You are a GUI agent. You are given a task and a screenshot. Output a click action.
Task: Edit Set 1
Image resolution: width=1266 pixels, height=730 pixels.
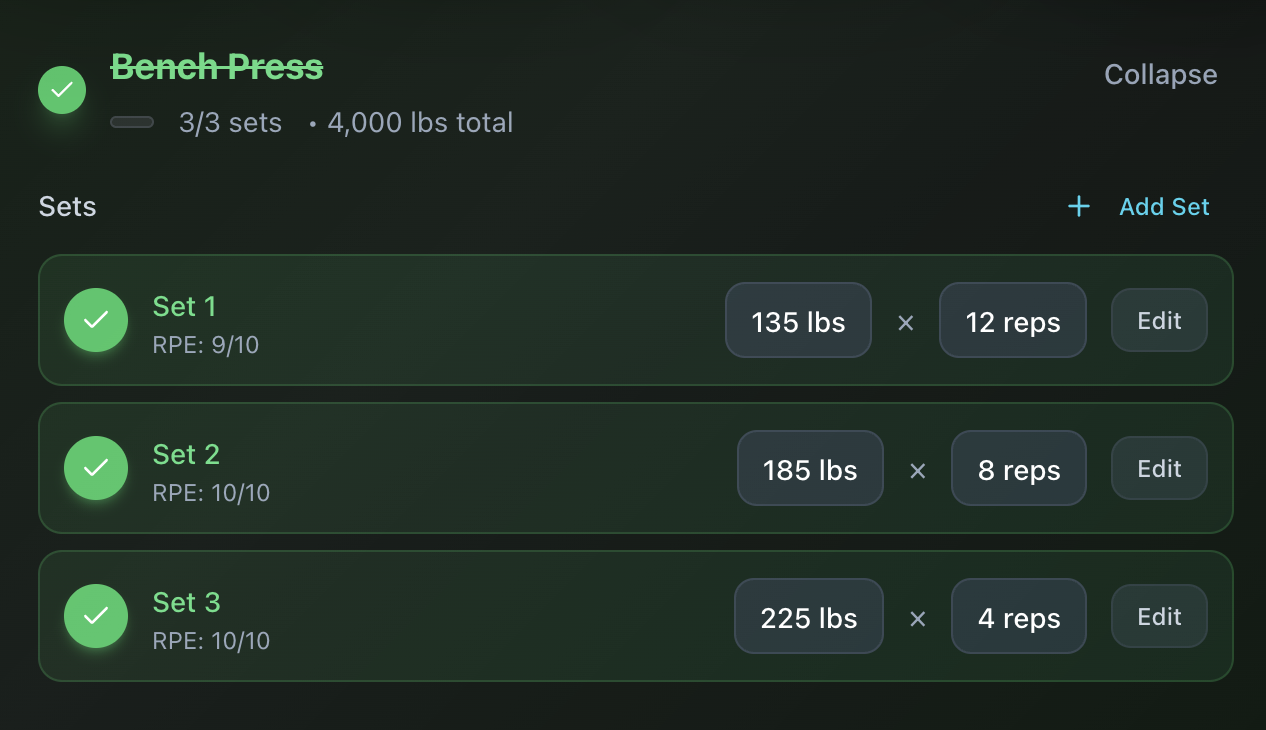(1159, 320)
